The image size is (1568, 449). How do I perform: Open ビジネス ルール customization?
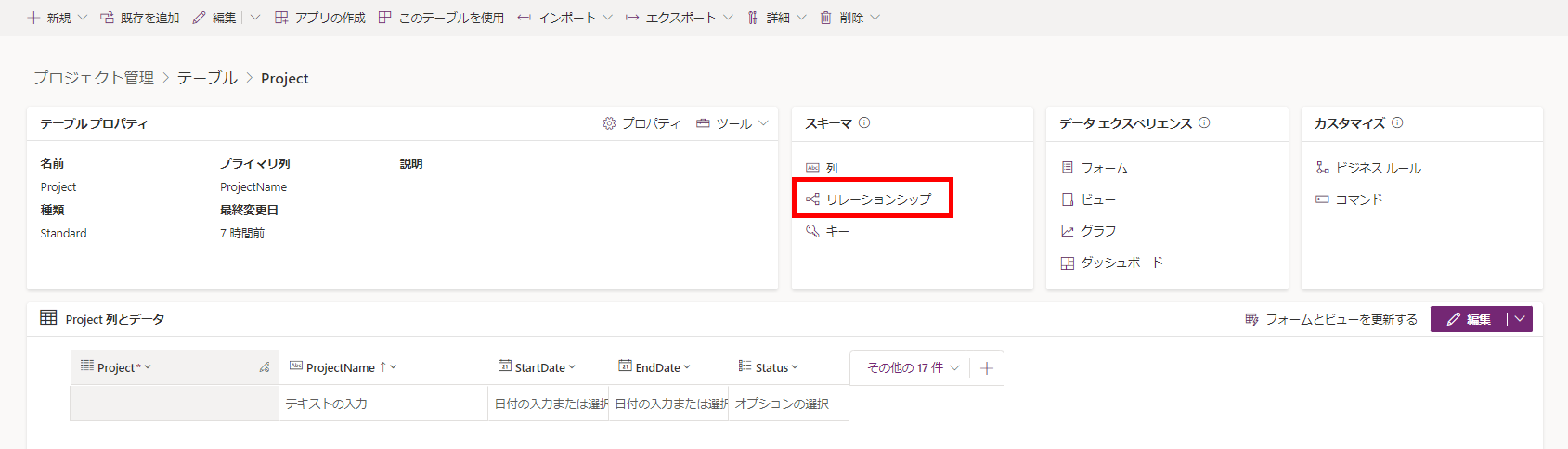coord(1378,168)
